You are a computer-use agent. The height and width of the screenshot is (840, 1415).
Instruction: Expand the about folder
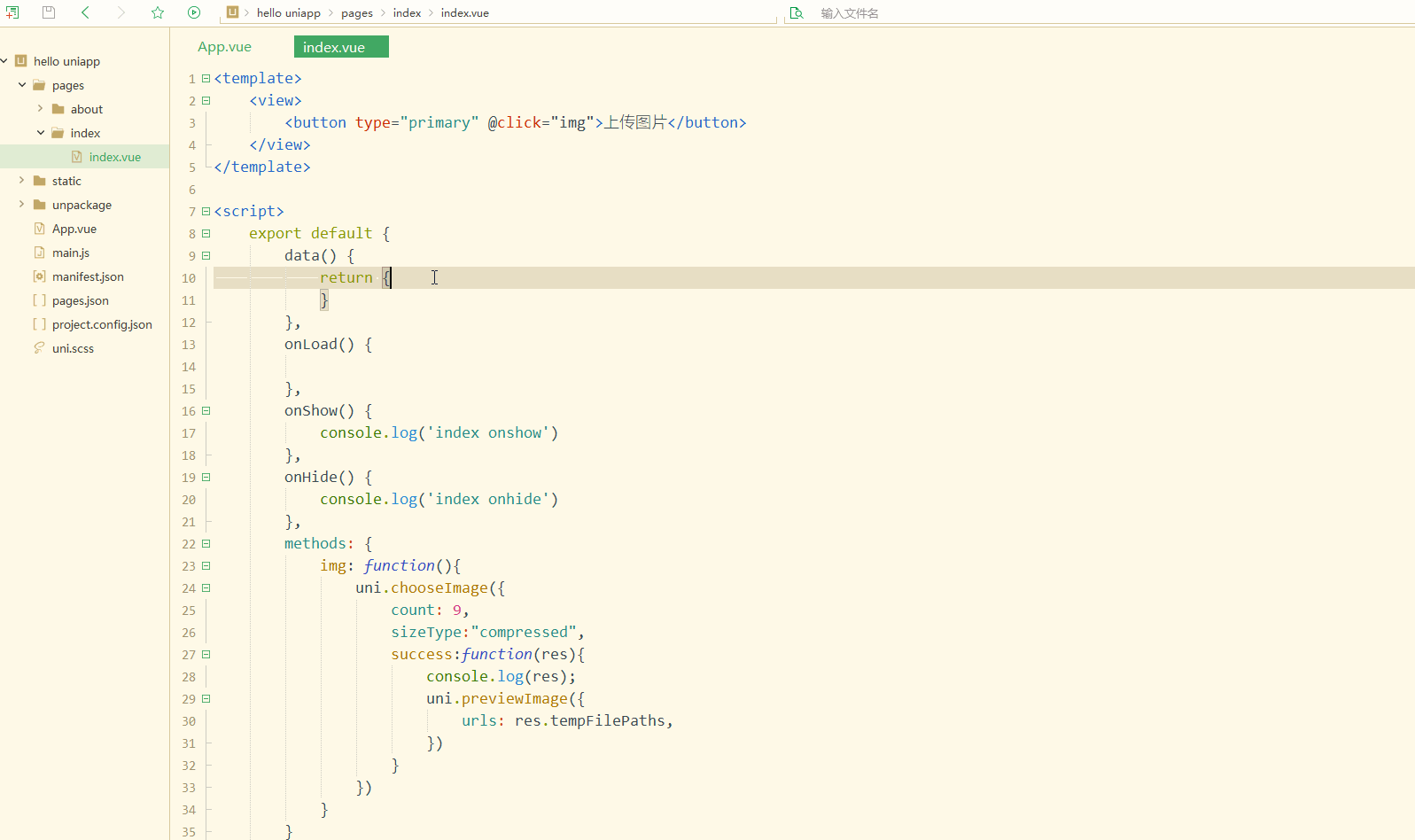tap(40, 109)
